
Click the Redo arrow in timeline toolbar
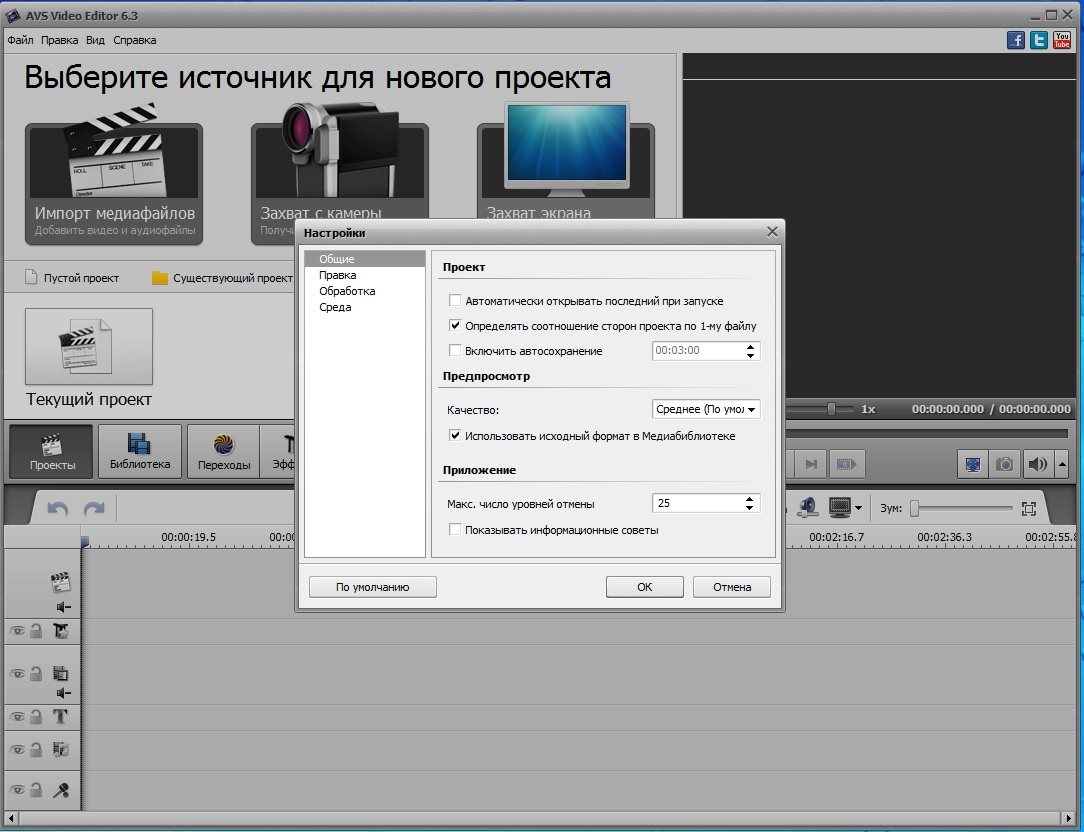(x=94, y=509)
